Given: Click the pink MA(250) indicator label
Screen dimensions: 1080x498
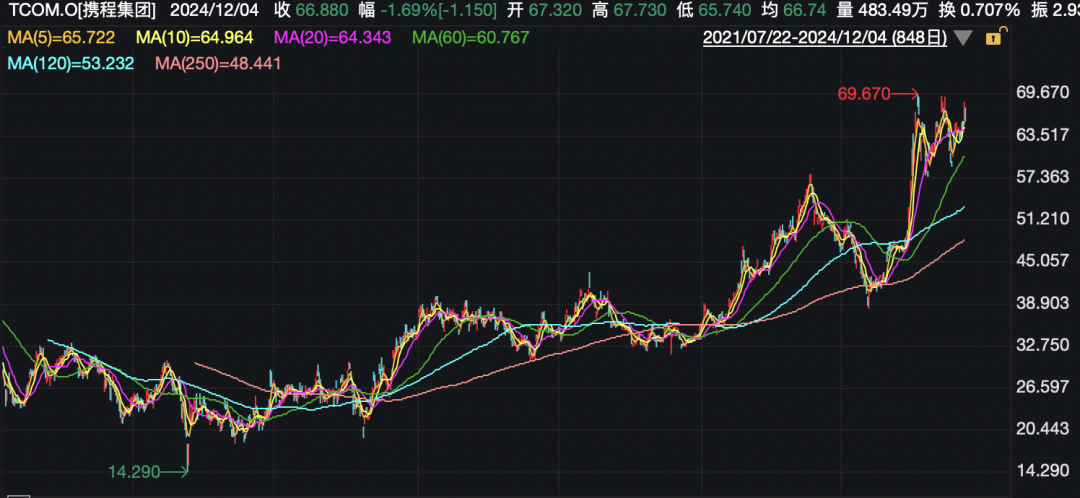Looking at the screenshot, I should click(x=218, y=63).
